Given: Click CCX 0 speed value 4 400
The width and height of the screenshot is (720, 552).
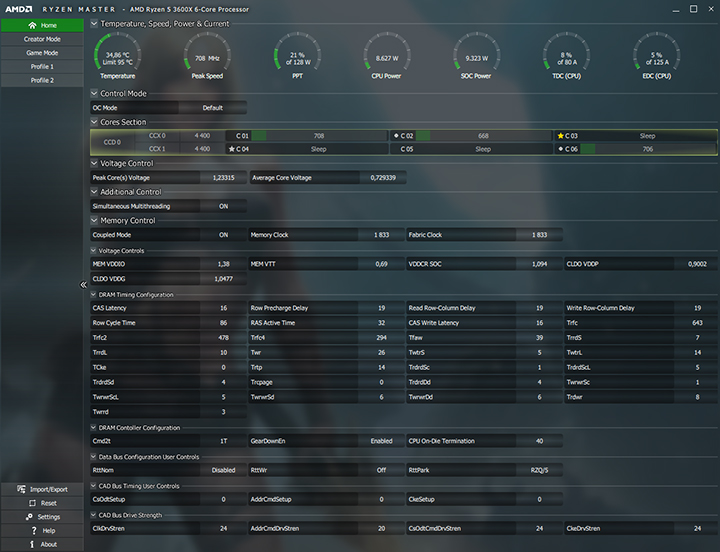Looking at the screenshot, I should [x=202, y=136].
